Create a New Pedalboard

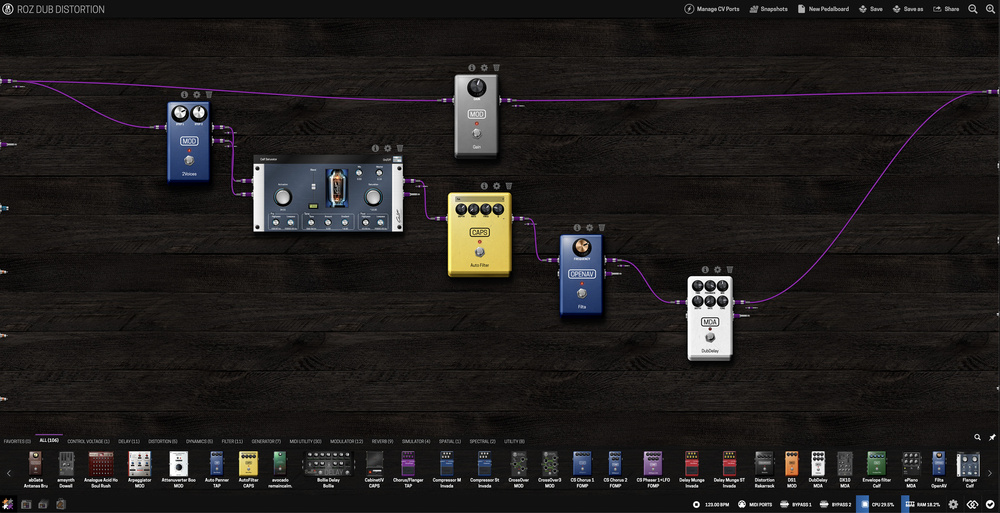(823, 9)
